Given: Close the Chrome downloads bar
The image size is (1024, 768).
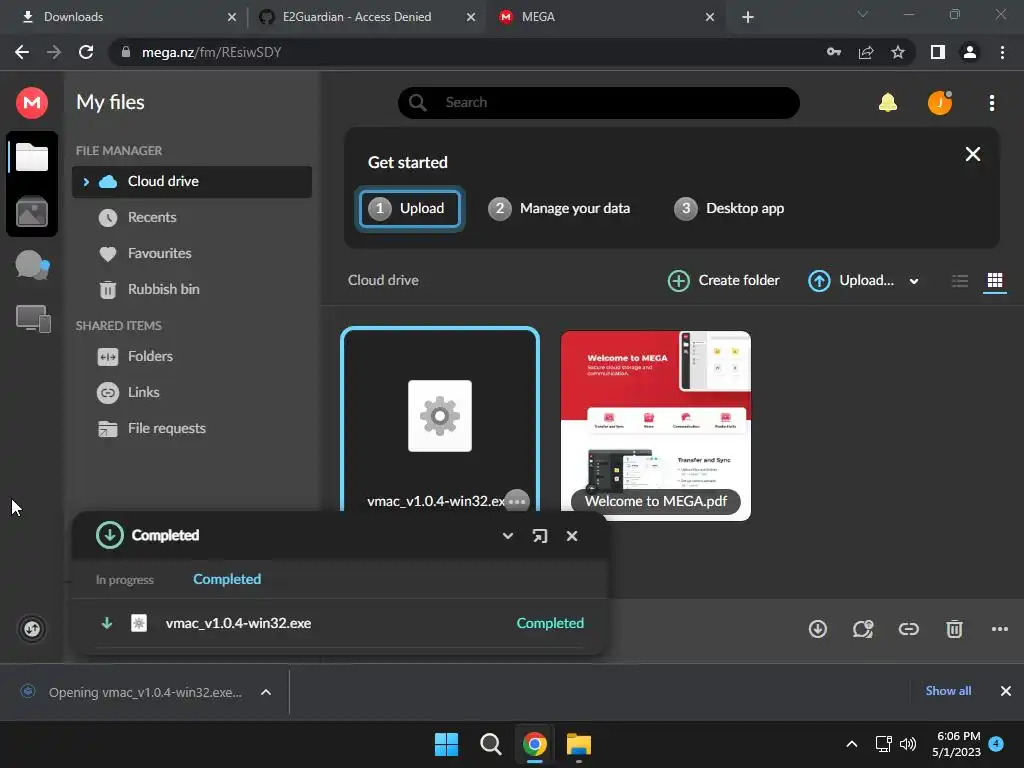Looking at the screenshot, I should [x=1006, y=691].
